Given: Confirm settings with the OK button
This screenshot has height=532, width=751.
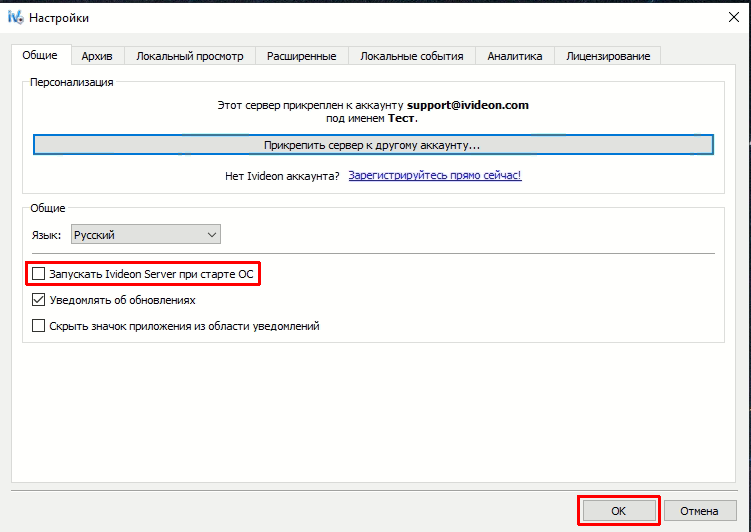Looking at the screenshot, I should [x=618, y=511].
